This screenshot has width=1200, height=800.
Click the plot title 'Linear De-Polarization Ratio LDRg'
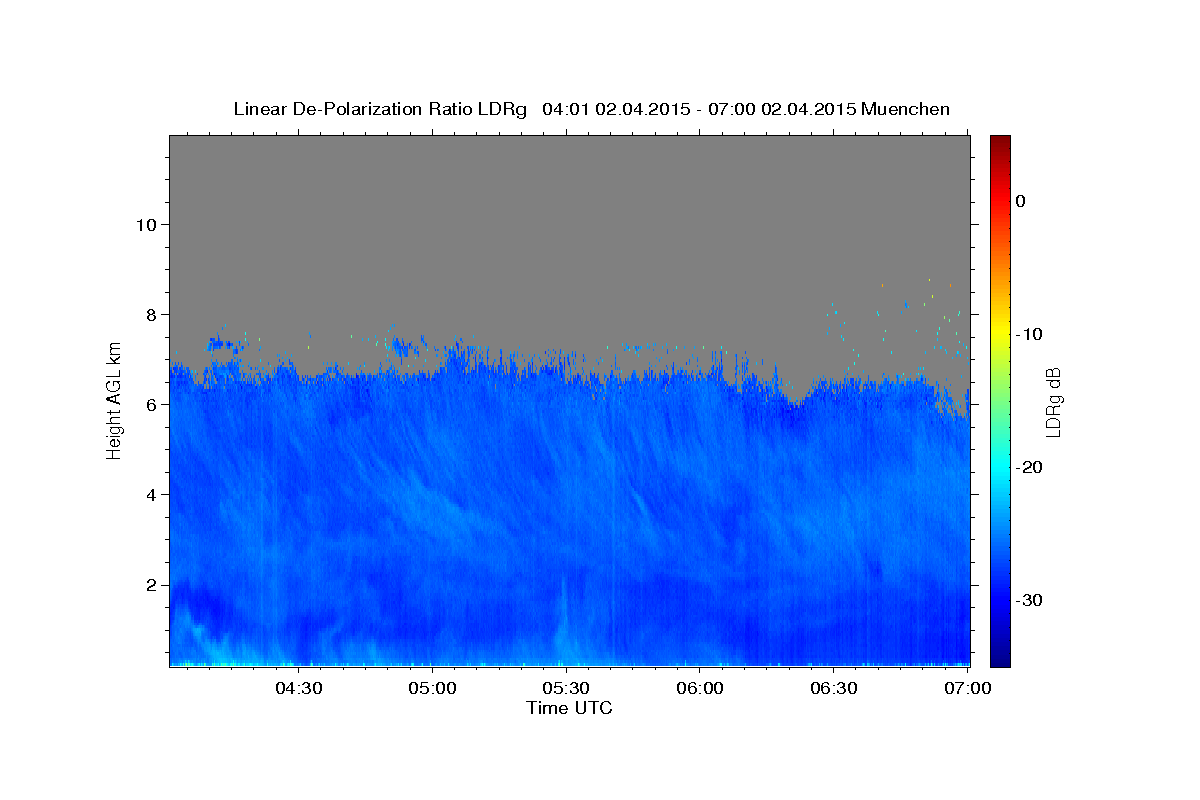(x=379, y=109)
